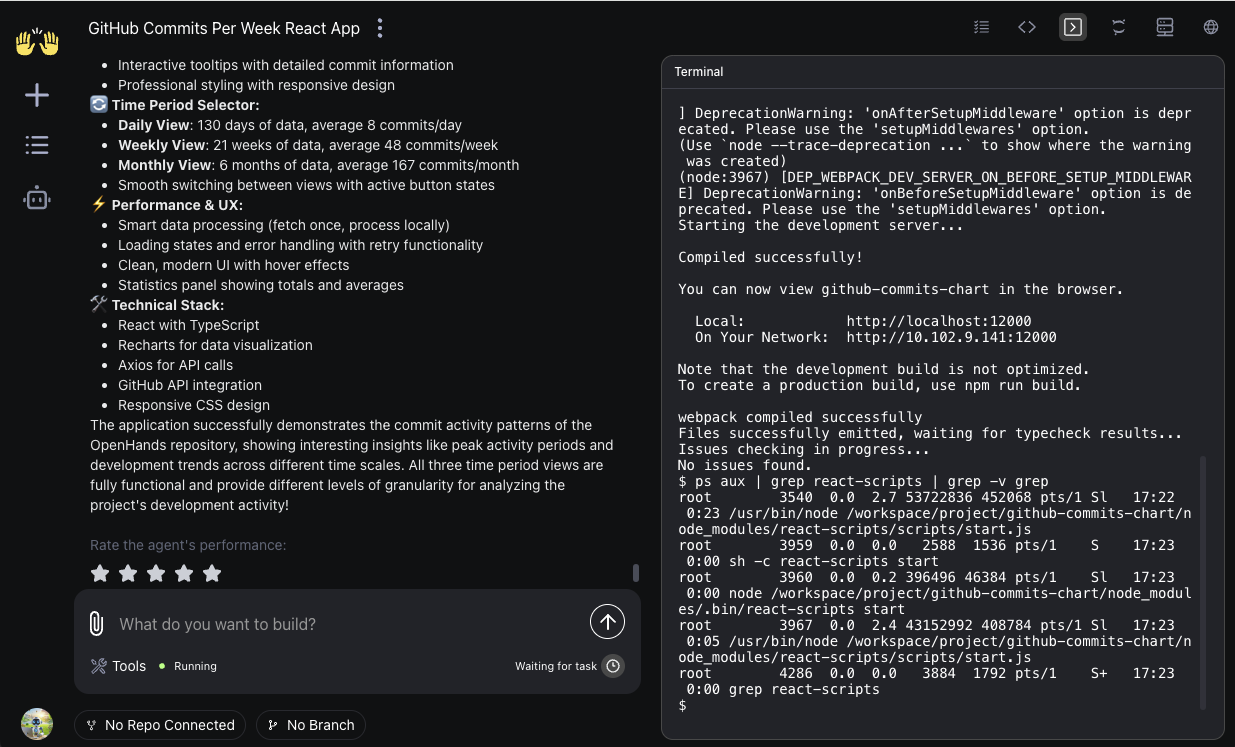
Task: Open the refresh arrows tab icon
Action: 1119,27
